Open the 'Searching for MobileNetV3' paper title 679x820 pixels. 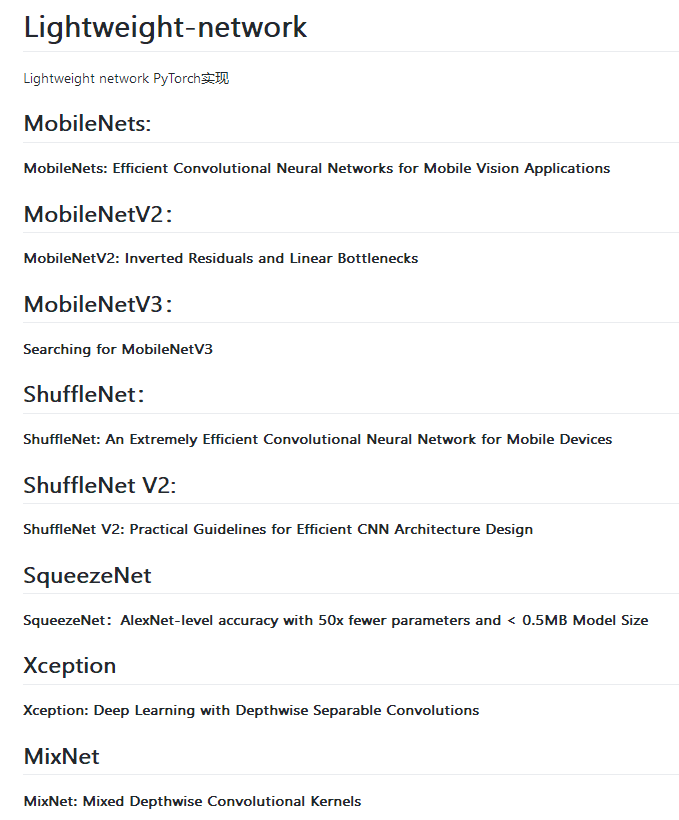click(x=118, y=349)
